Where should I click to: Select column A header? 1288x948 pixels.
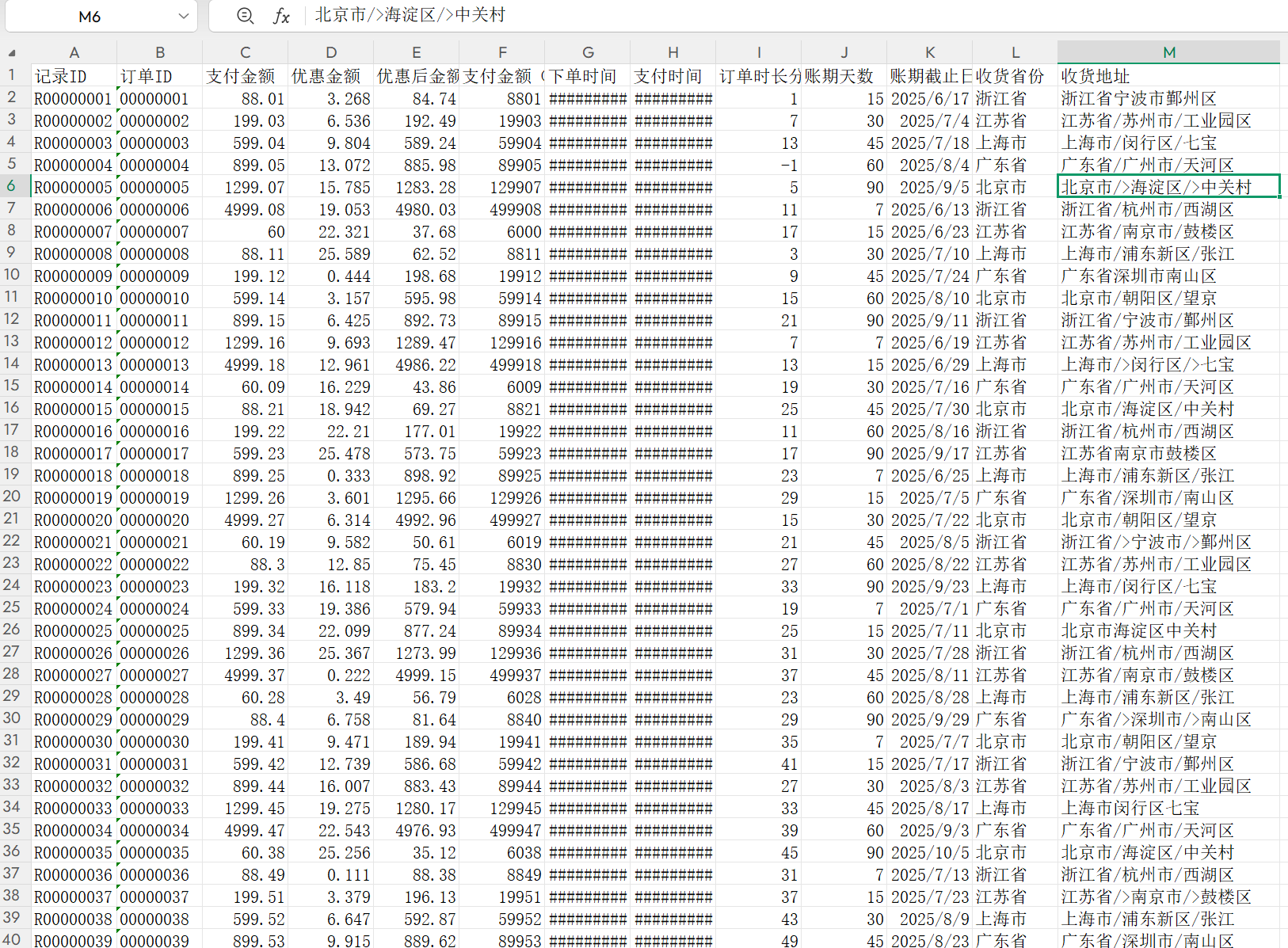pyautogui.click(x=74, y=52)
